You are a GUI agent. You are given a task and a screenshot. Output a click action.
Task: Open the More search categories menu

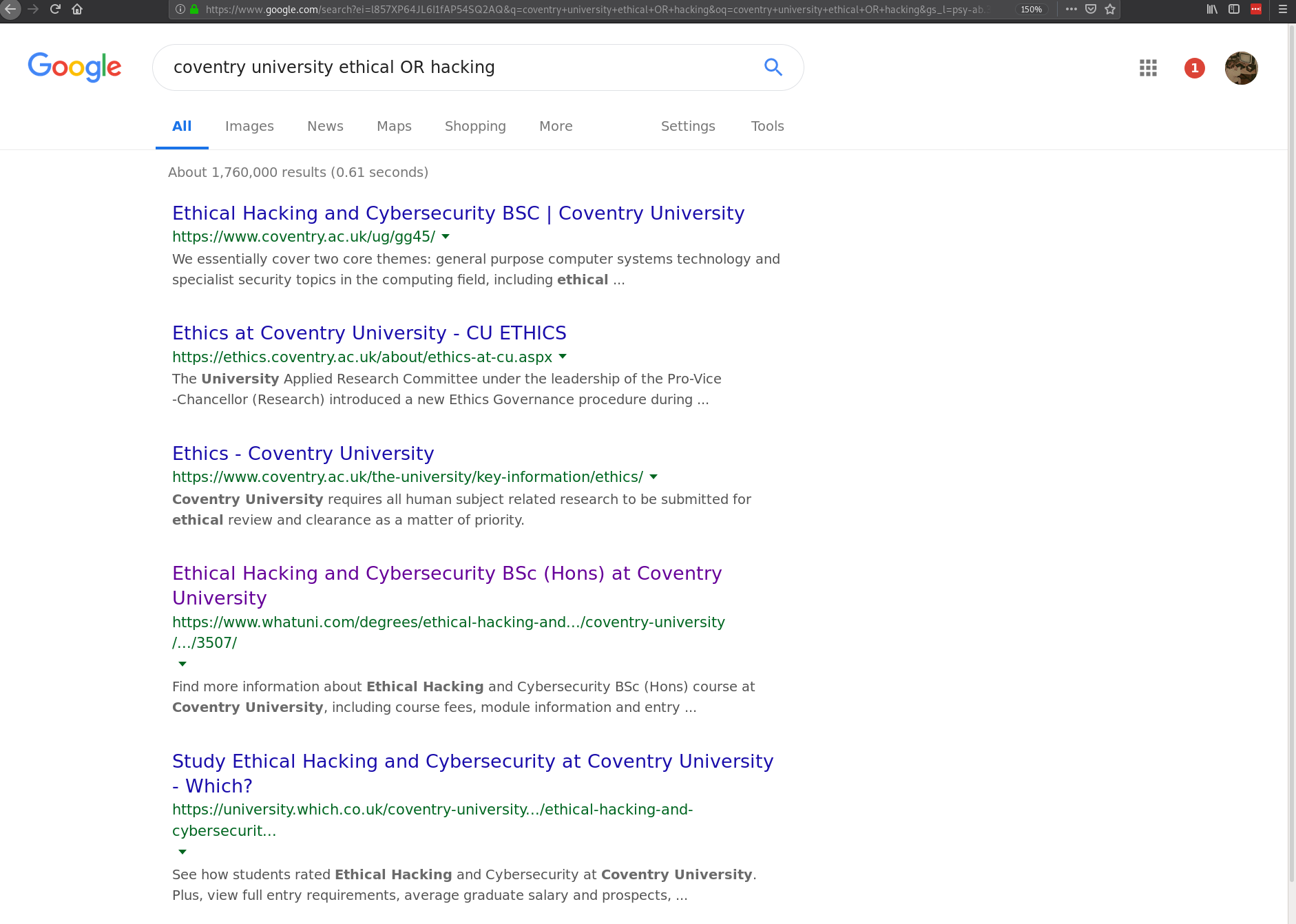(556, 126)
